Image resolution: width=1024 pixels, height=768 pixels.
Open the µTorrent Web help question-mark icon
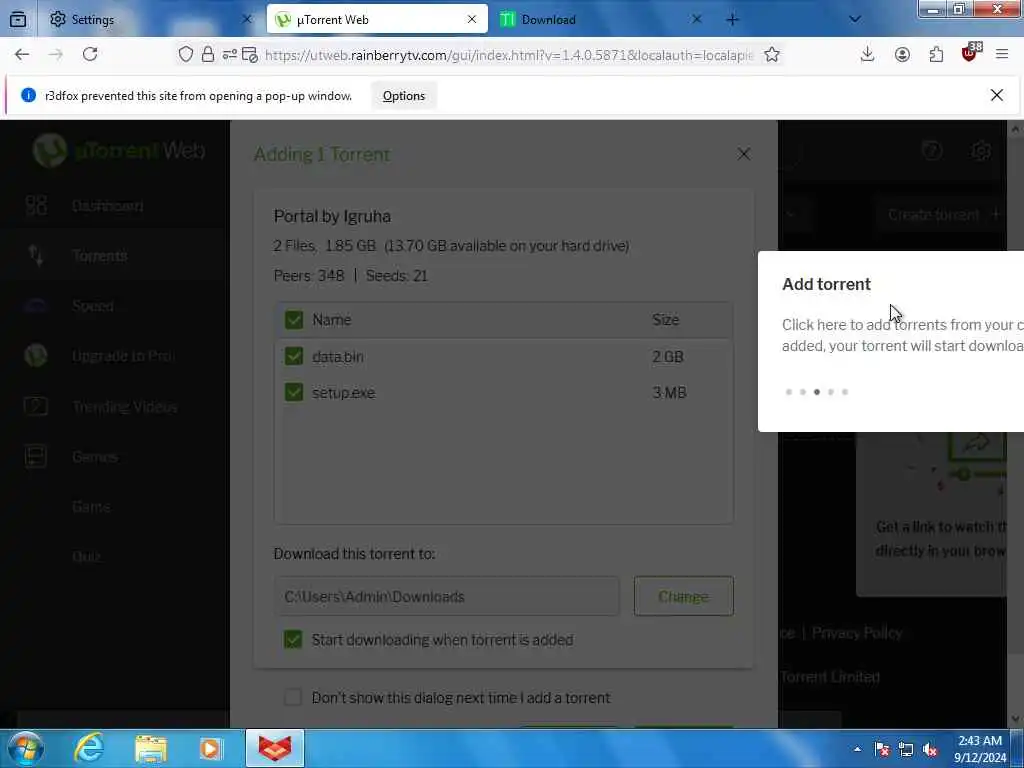click(x=933, y=152)
